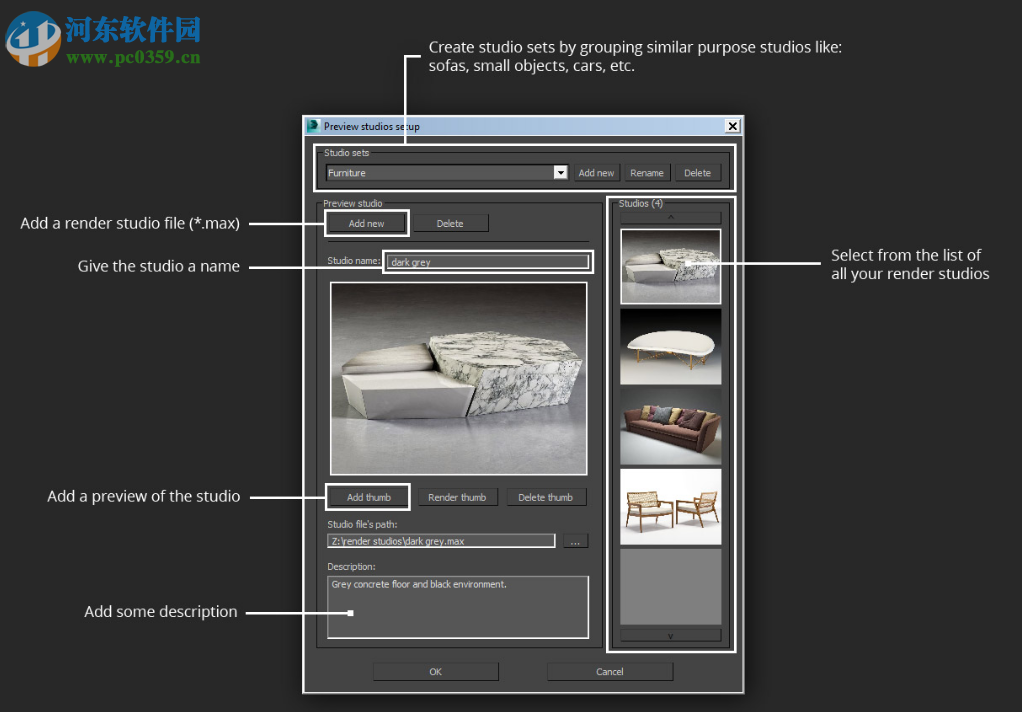Select the wooden armchairs studio thumbnail
1022x712 pixels.
click(x=671, y=507)
